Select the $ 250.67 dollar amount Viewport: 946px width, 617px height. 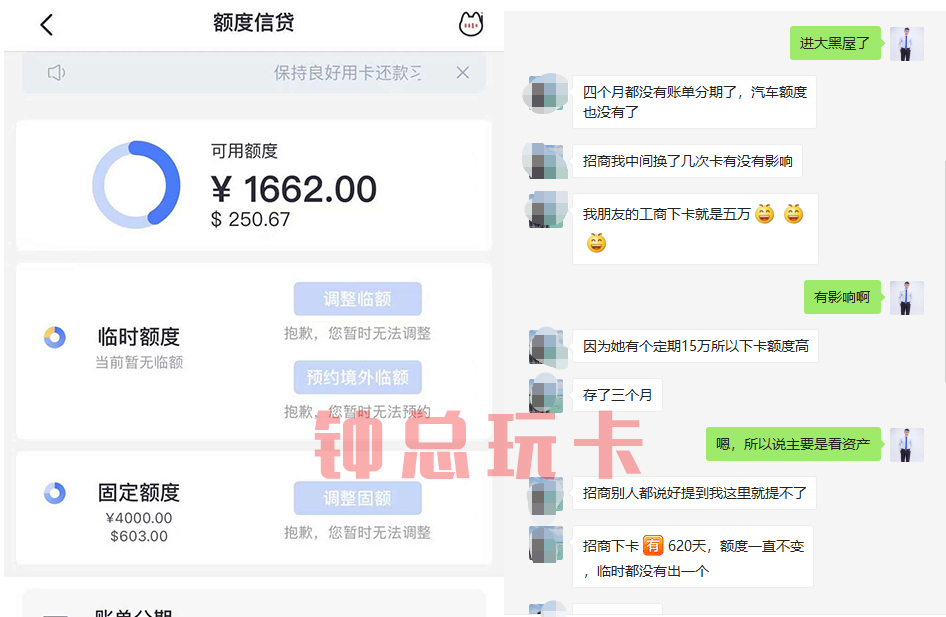coord(250,220)
